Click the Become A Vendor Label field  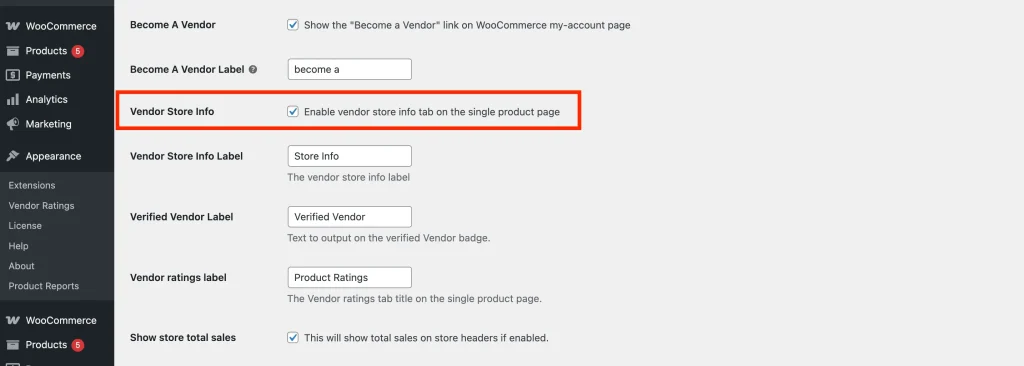pos(349,69)
